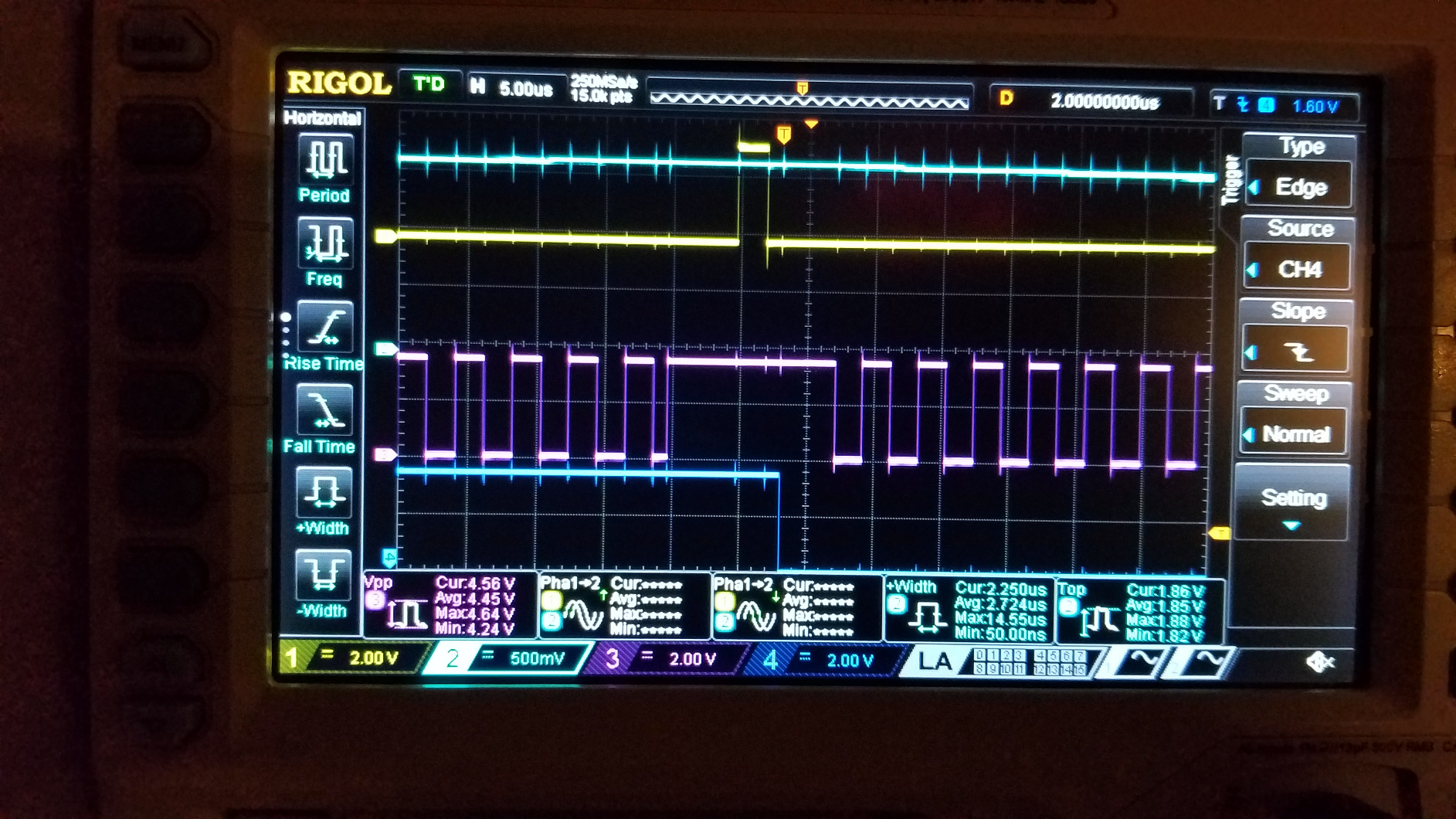Tap the +Width pulse icon in readout

tap(926, 618)
